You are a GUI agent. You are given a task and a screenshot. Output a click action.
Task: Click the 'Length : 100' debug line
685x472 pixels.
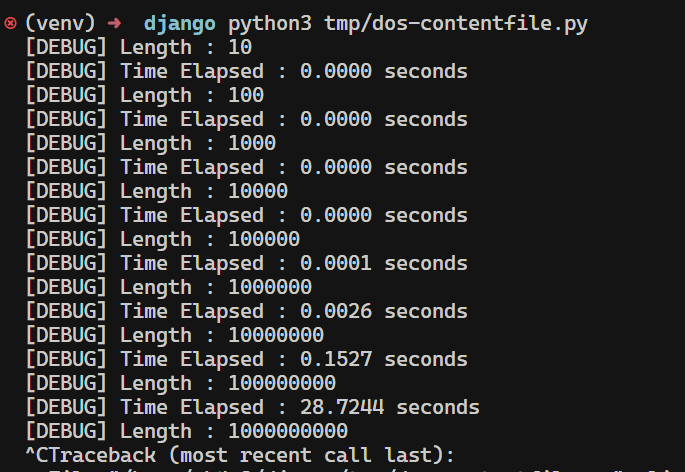tap(144, 95)
